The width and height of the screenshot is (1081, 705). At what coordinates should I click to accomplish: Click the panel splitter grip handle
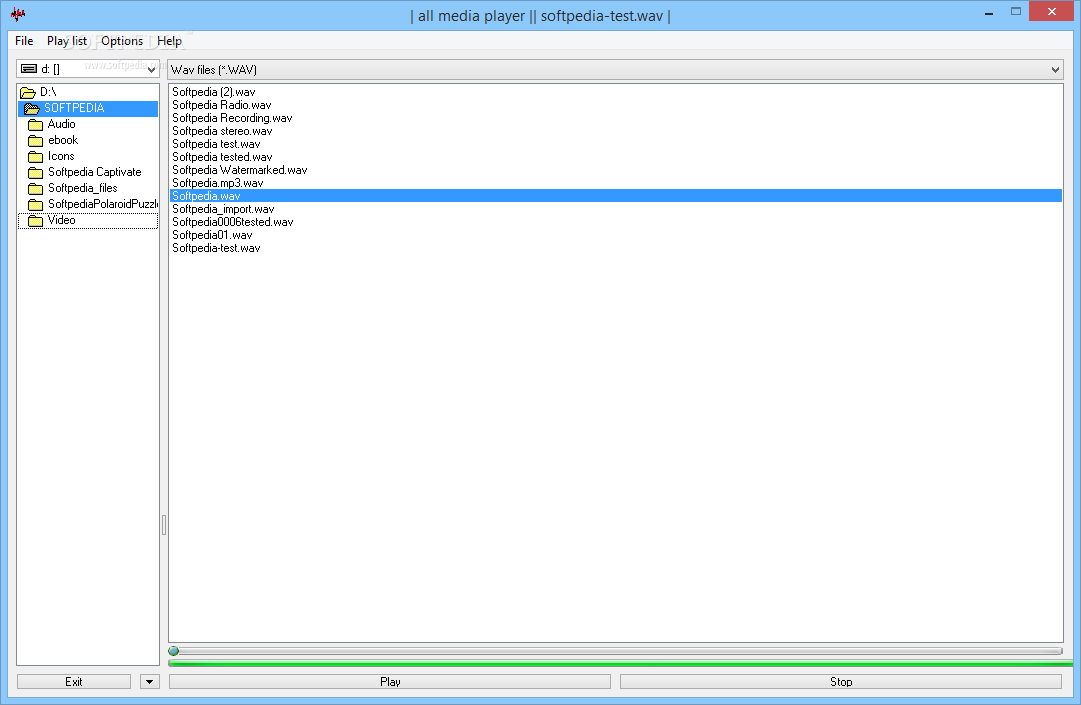(x=163, y=525)
